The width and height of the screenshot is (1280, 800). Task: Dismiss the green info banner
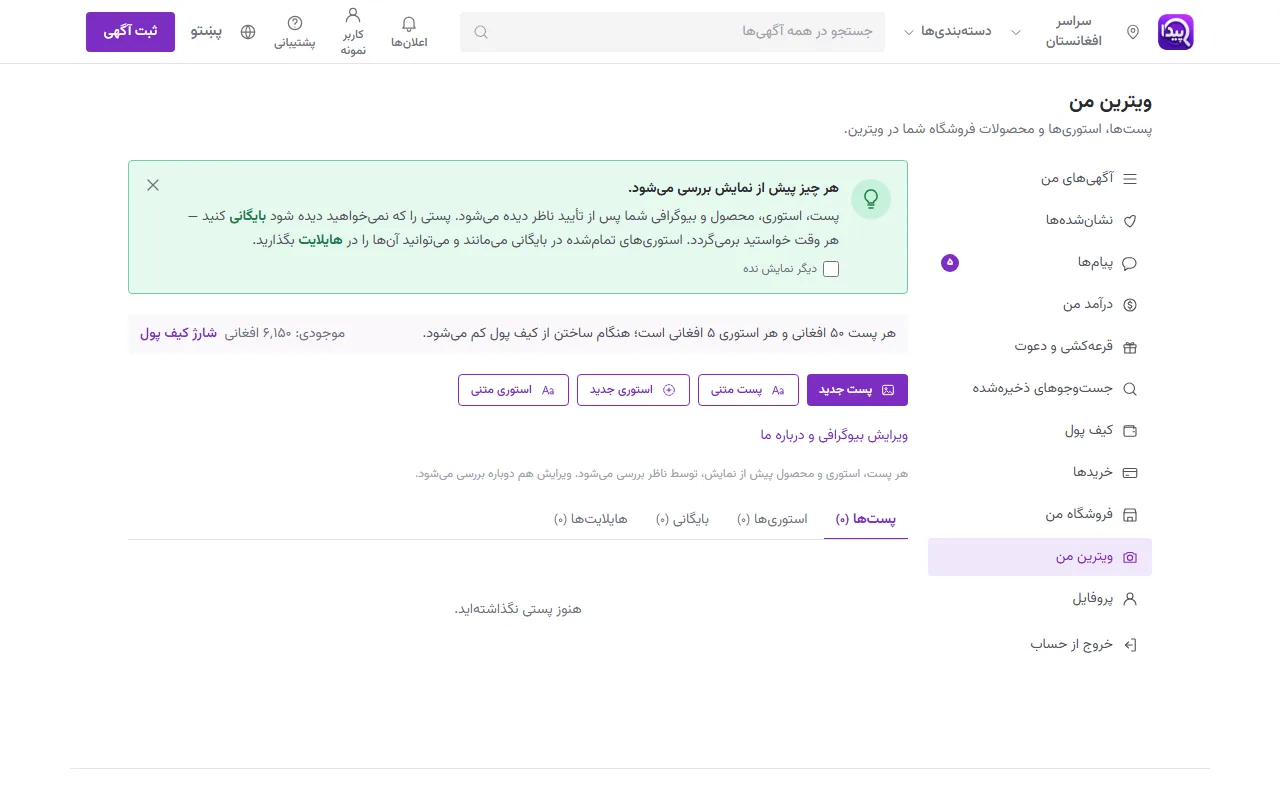[x=153, y=185]
